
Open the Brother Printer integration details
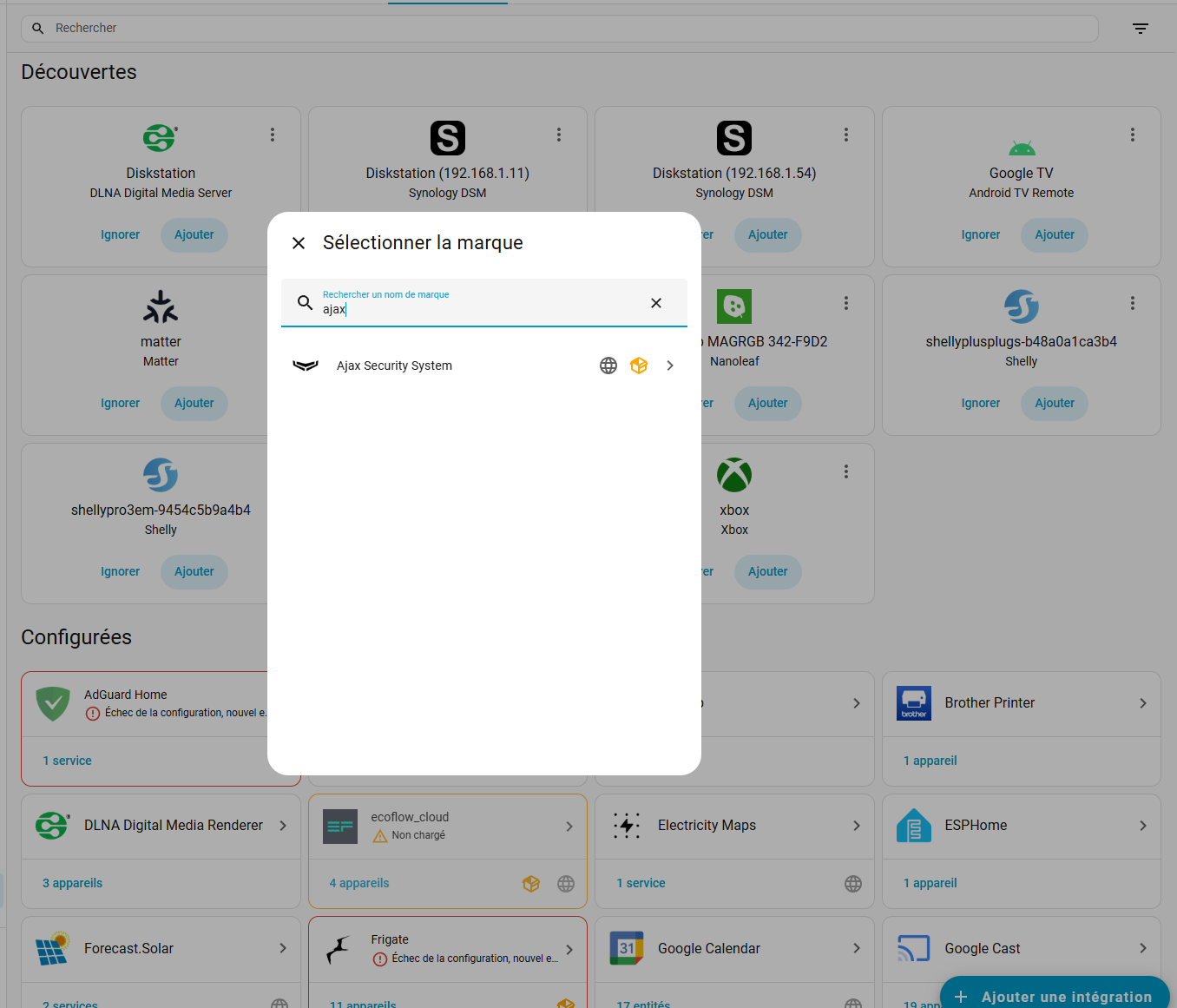pyautogui.click(x=1144, y=703)
